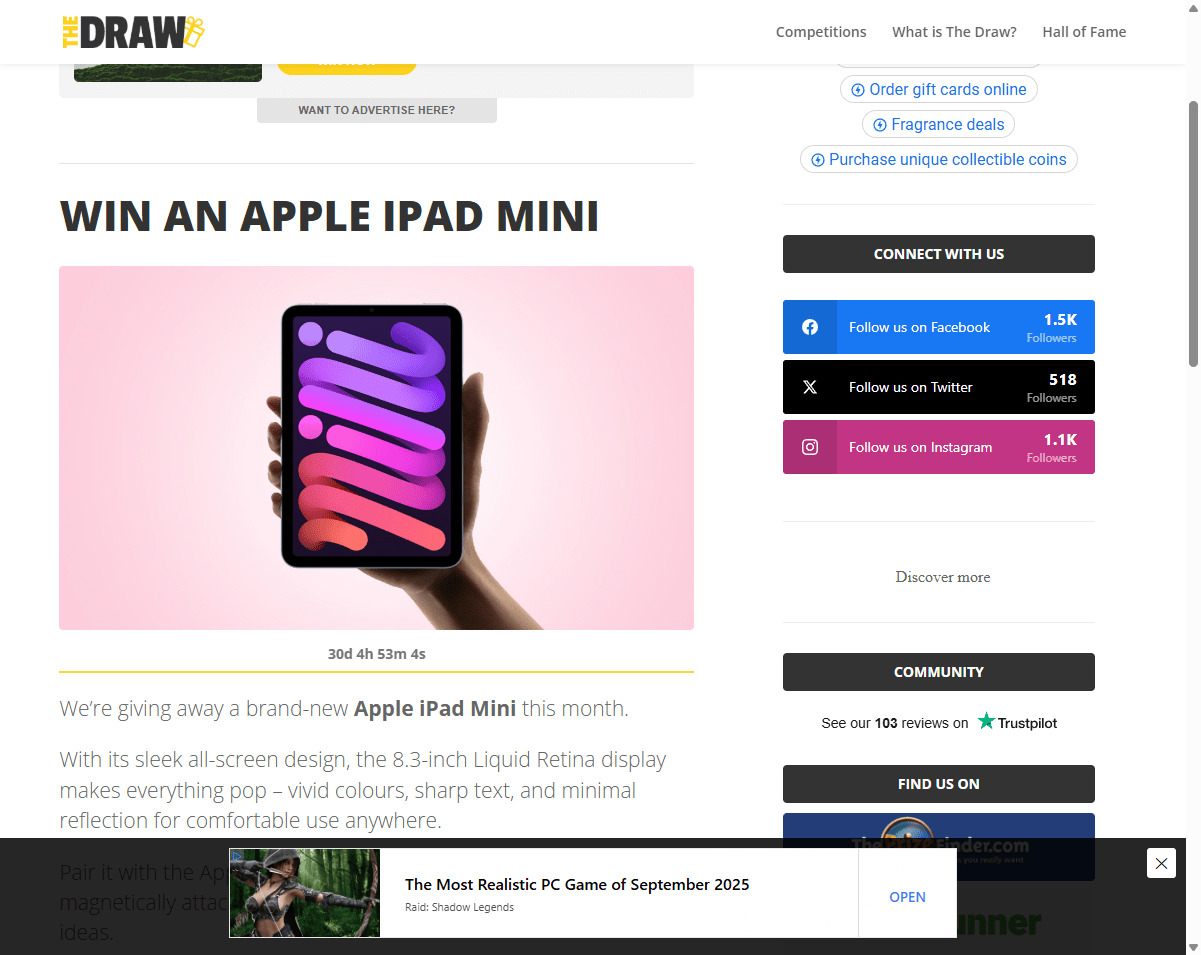Viewport: 1201px width, 955px height.
Task: Click the X Twitter icon
Action: tap(810, 387)
